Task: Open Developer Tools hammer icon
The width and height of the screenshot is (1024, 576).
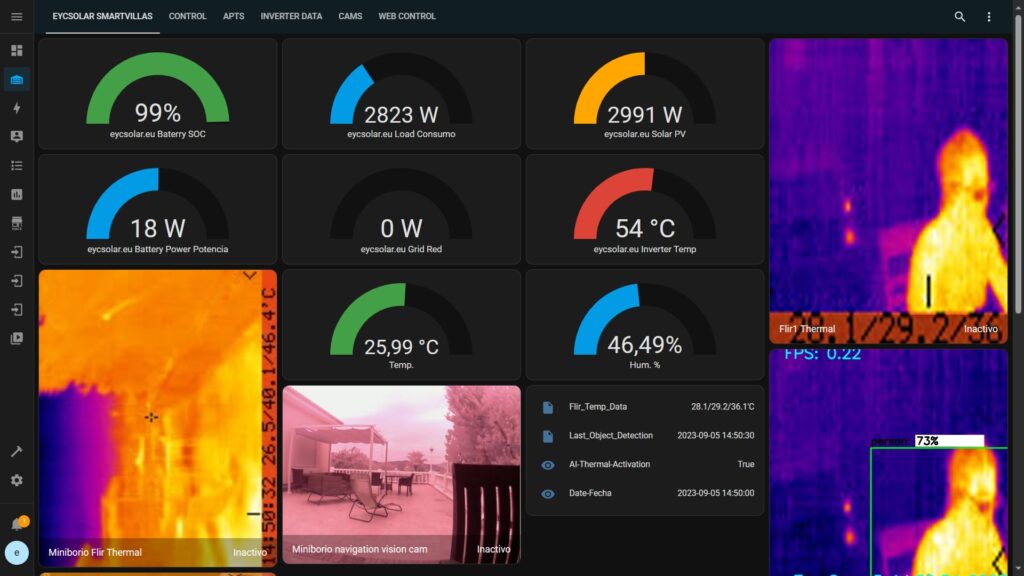Action: click(x=16, y=452)
